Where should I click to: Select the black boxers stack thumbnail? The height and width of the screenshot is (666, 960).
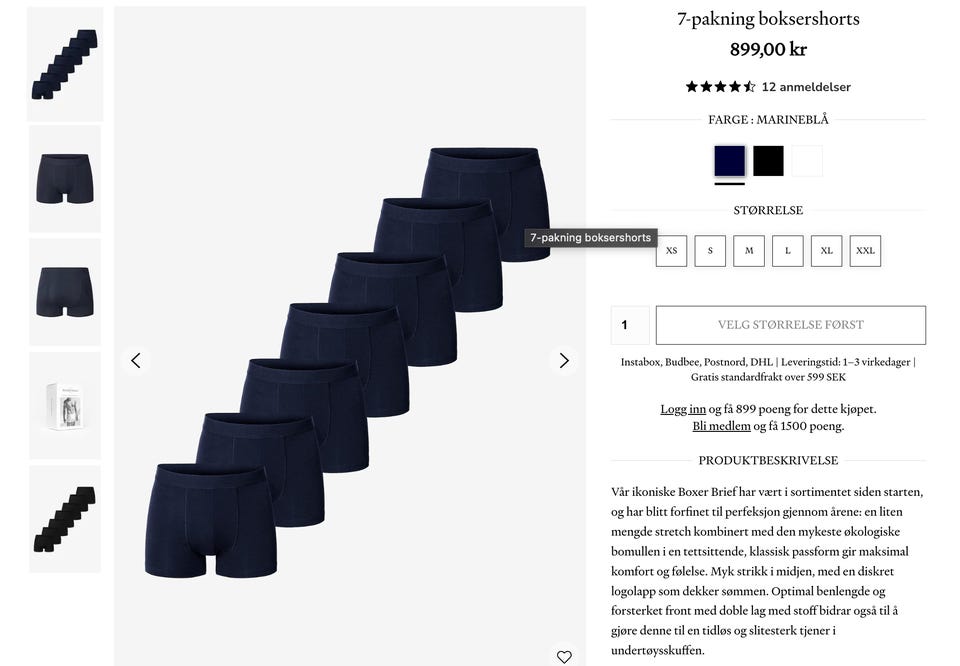pyautogui.click(x=65, y=519)
